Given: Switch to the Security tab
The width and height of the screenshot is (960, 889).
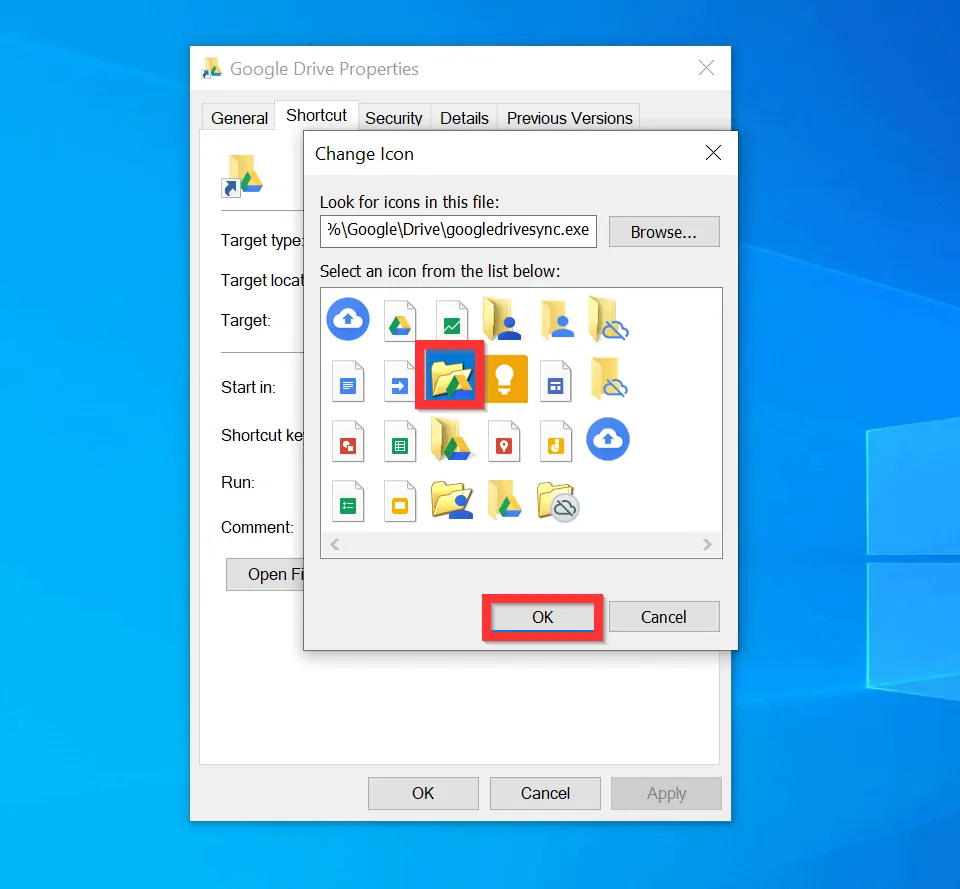Looking at the screenshot, I should coord(393,117).
